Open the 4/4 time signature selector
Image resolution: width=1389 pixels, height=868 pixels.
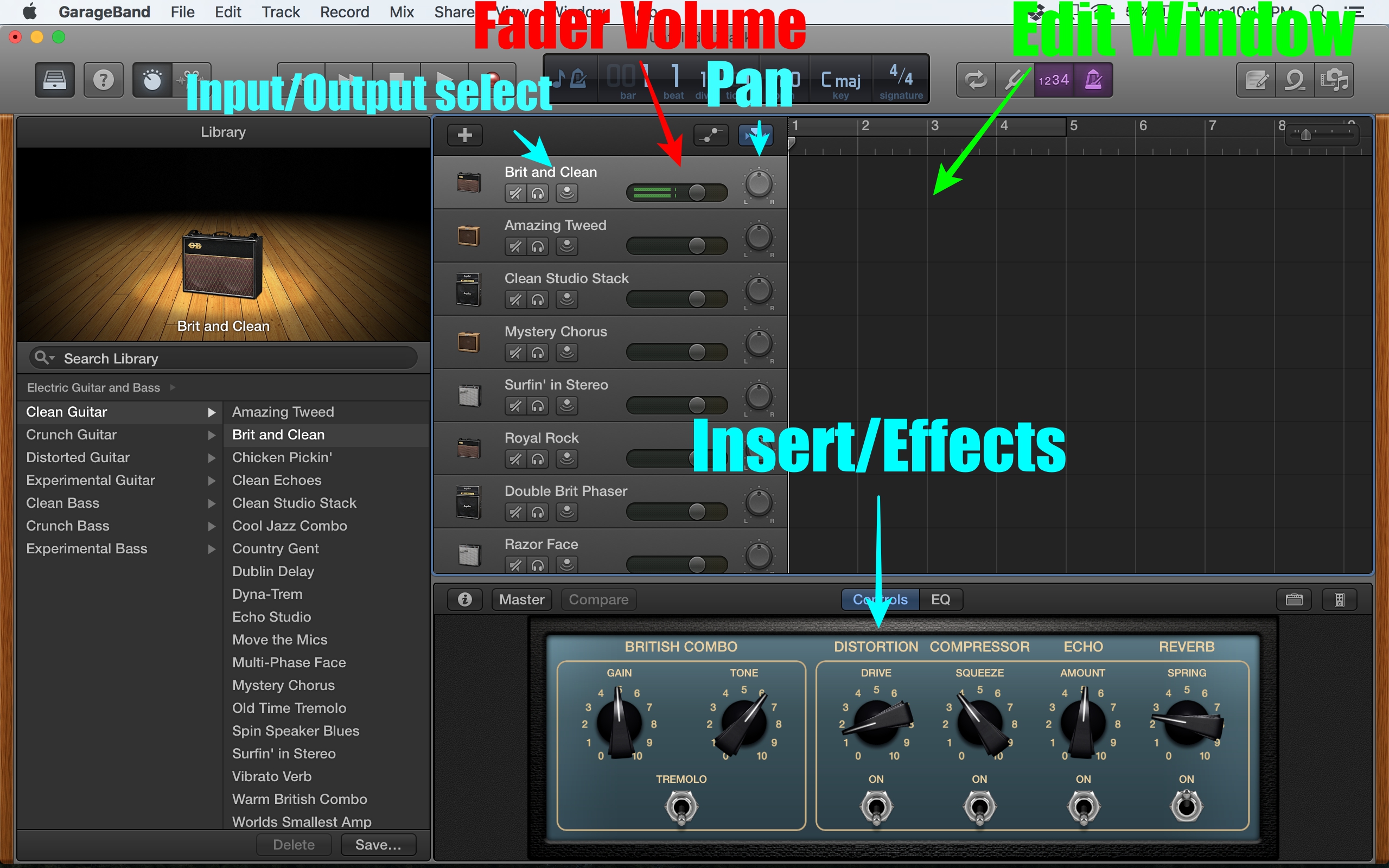901,80
